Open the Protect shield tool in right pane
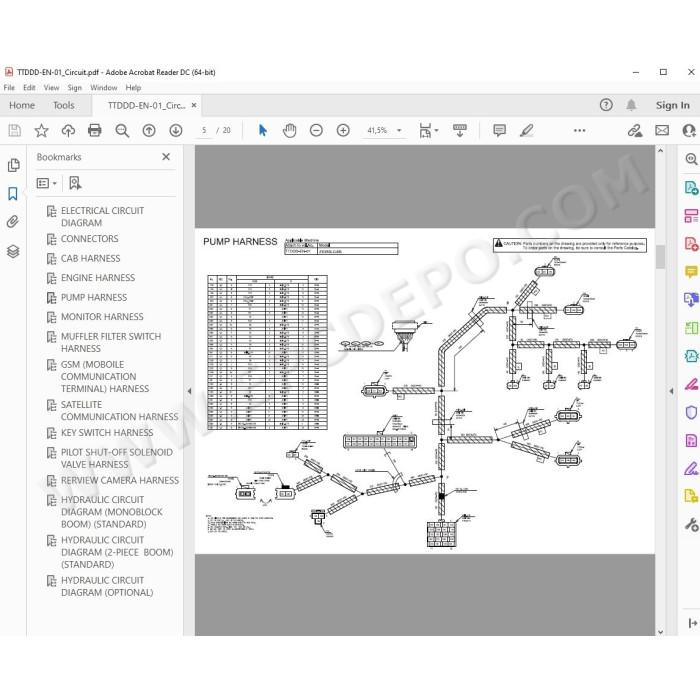Screen dimensions: 700x700 [x=691, y=412]
